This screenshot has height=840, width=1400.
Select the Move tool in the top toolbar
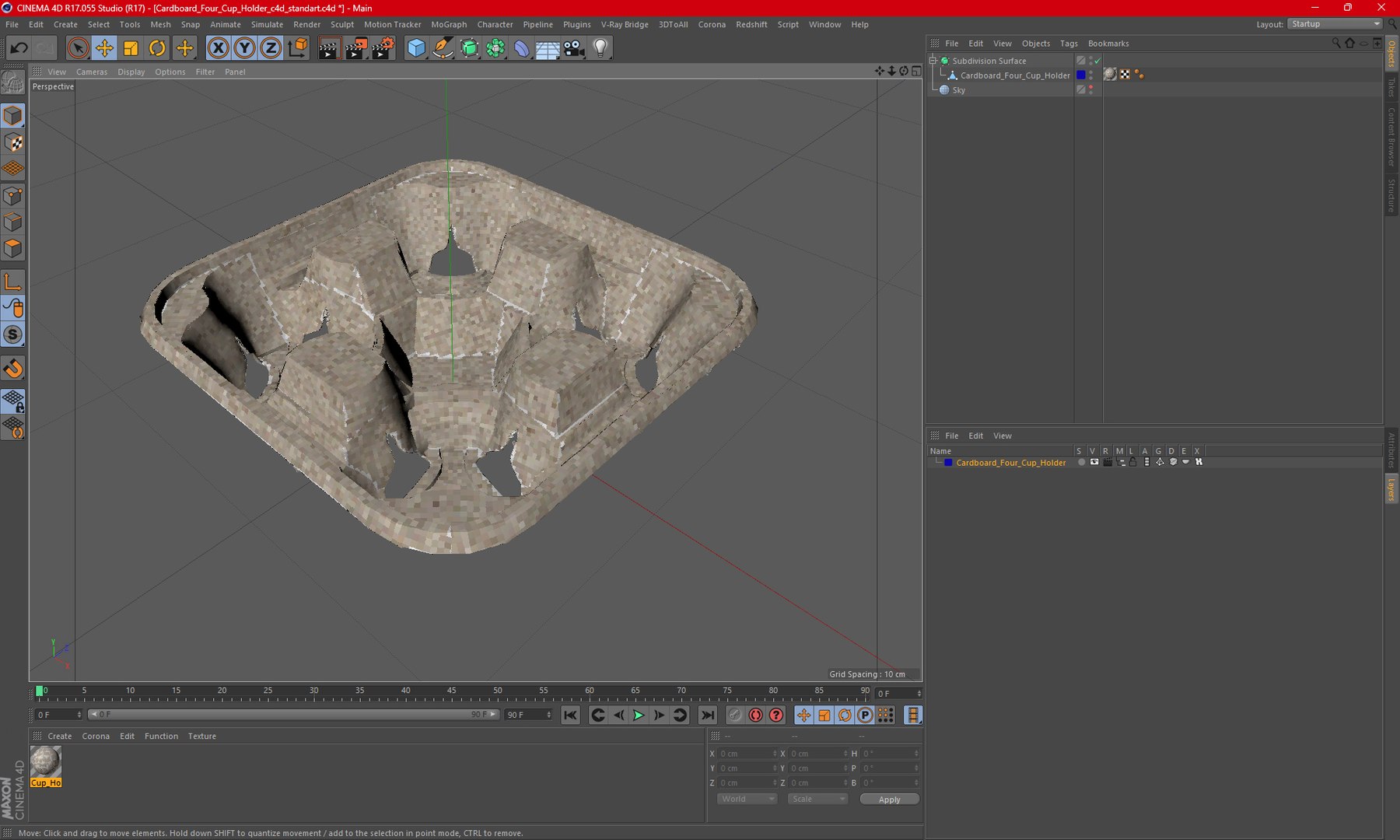click(x=103, y=48)
